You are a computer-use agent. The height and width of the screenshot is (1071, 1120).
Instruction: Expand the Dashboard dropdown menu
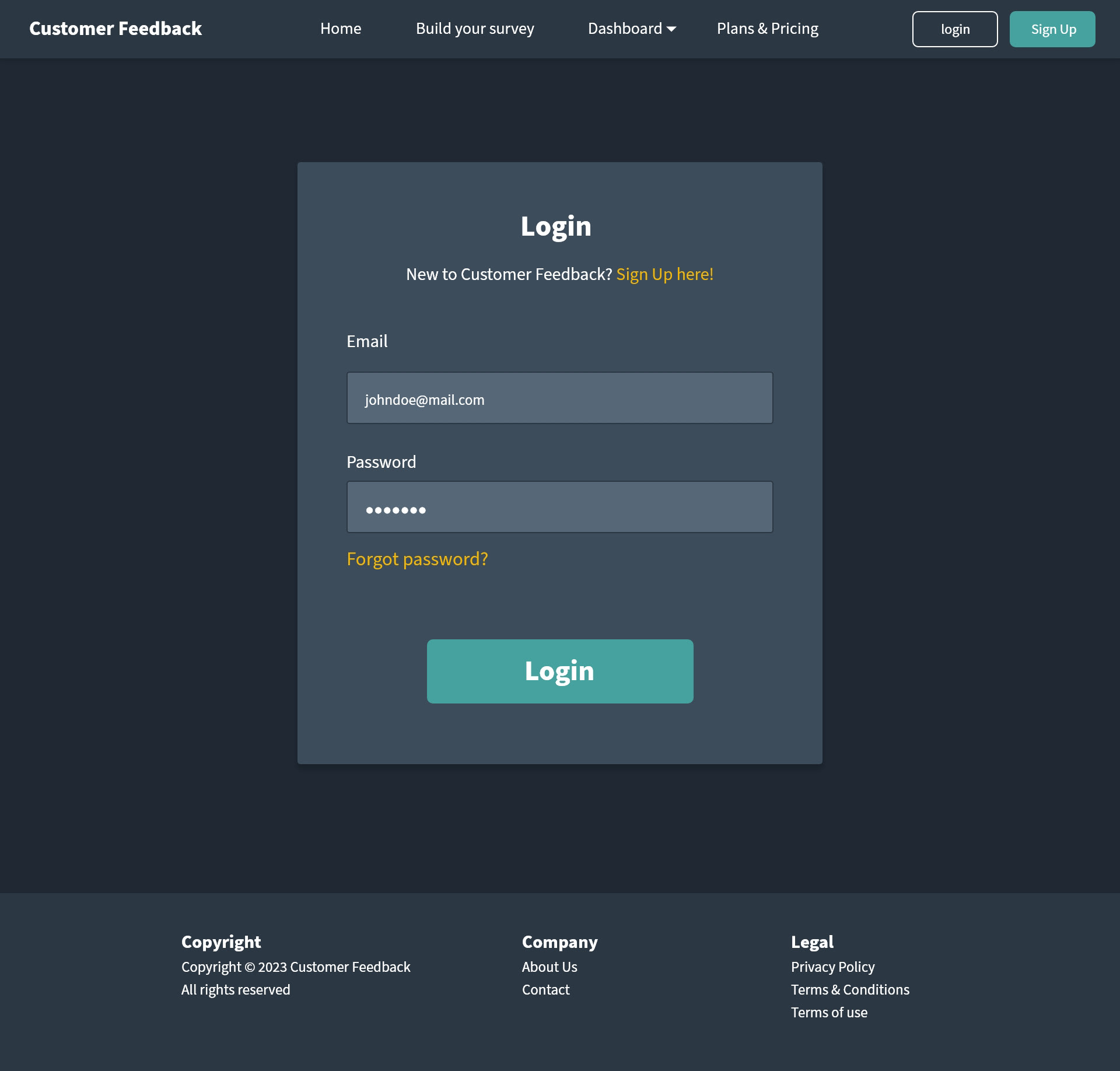632,29
